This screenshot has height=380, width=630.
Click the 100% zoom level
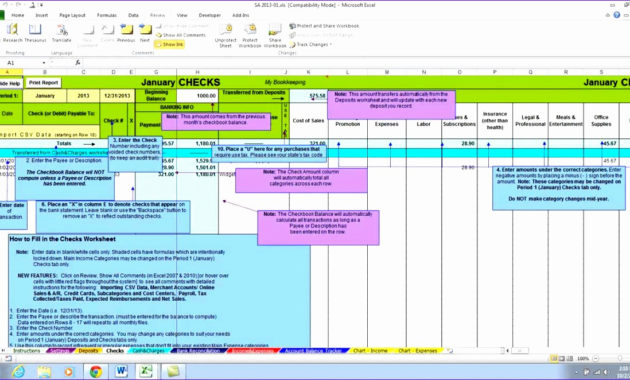[x=583, y=358]
